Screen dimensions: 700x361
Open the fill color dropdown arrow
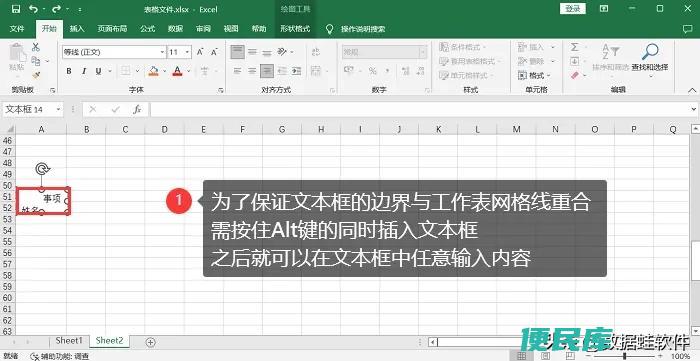pos(165,71)
